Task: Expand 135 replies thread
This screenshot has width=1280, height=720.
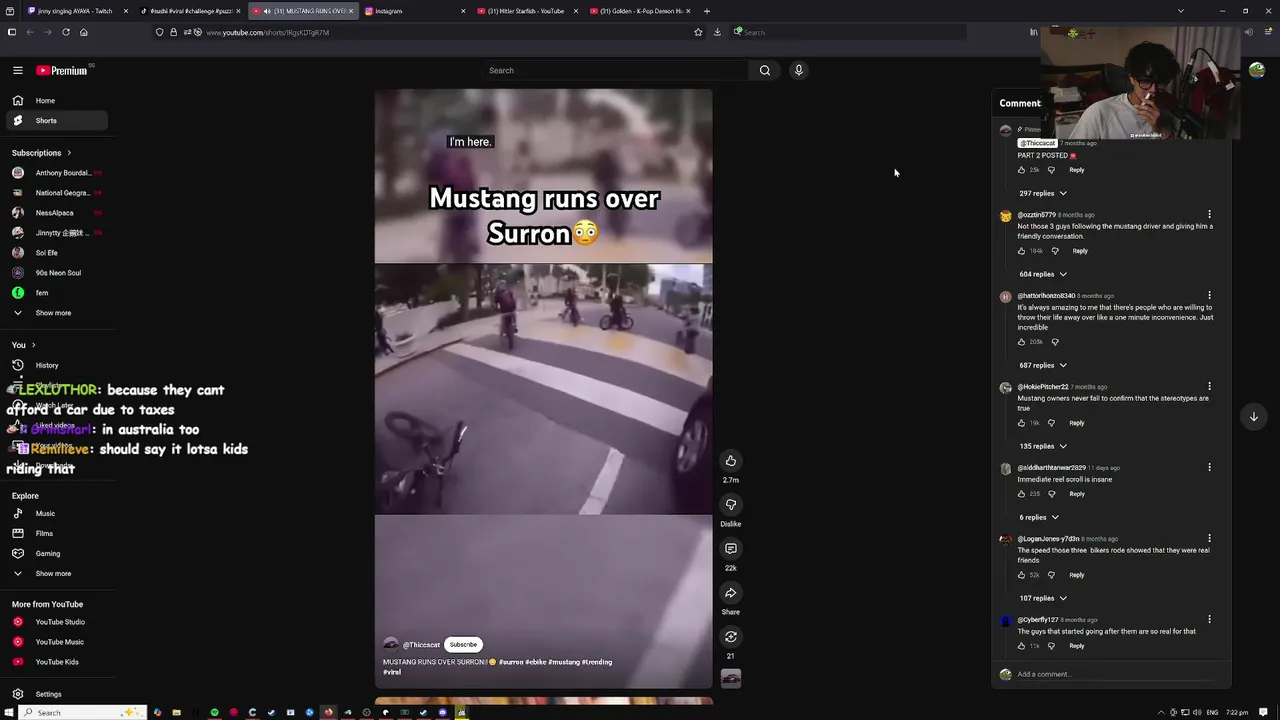Action: pos(1043,446)
